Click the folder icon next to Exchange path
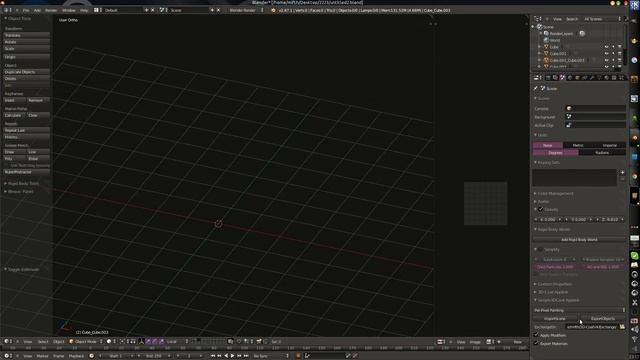The image size is (640, 360). [x=622, y=327]
